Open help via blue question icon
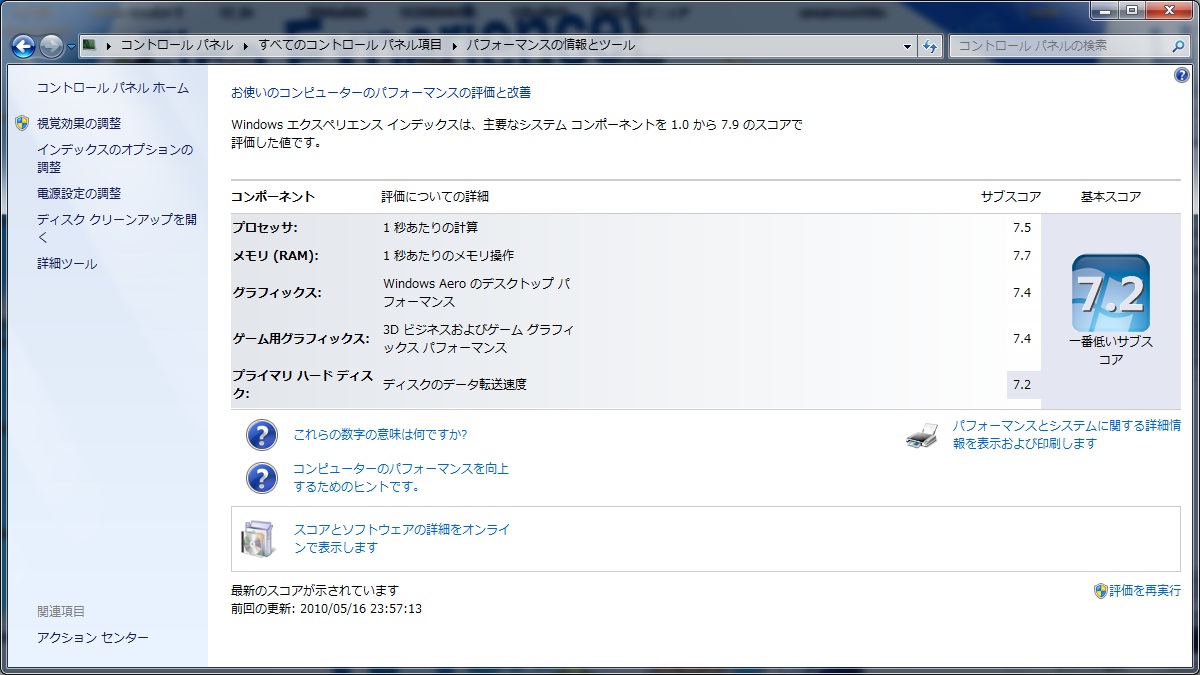The image size is (1200, 675). (1182, 76)
